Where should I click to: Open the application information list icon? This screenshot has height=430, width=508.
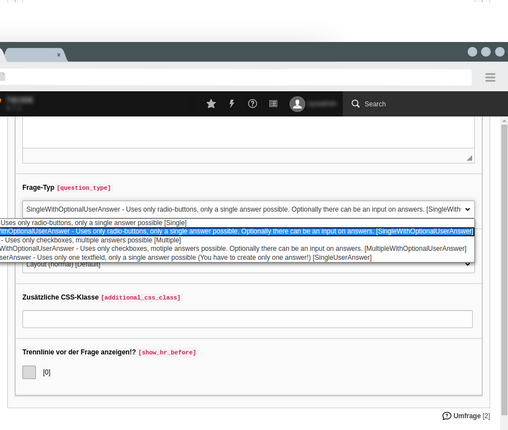coord(273,104)
